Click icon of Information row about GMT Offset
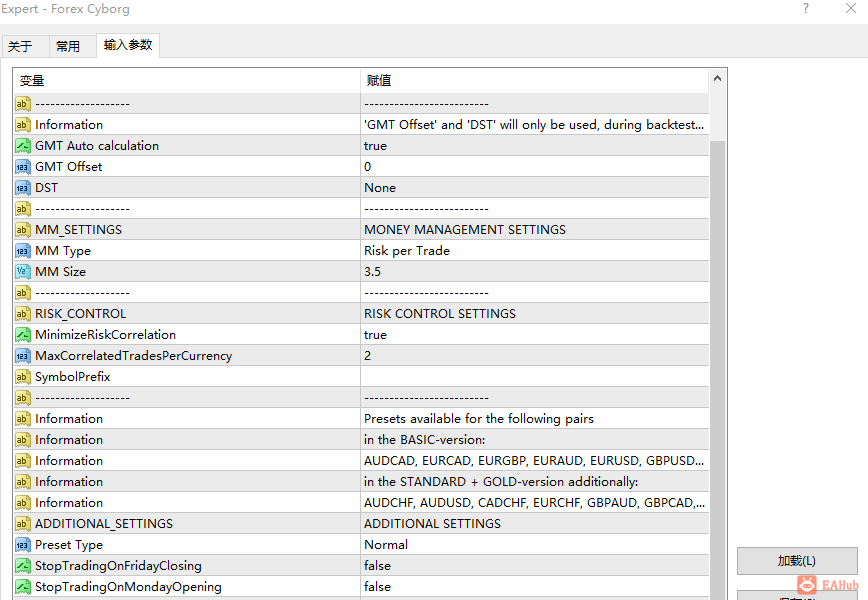Screen dimensions: 868x600 (23, 125)
